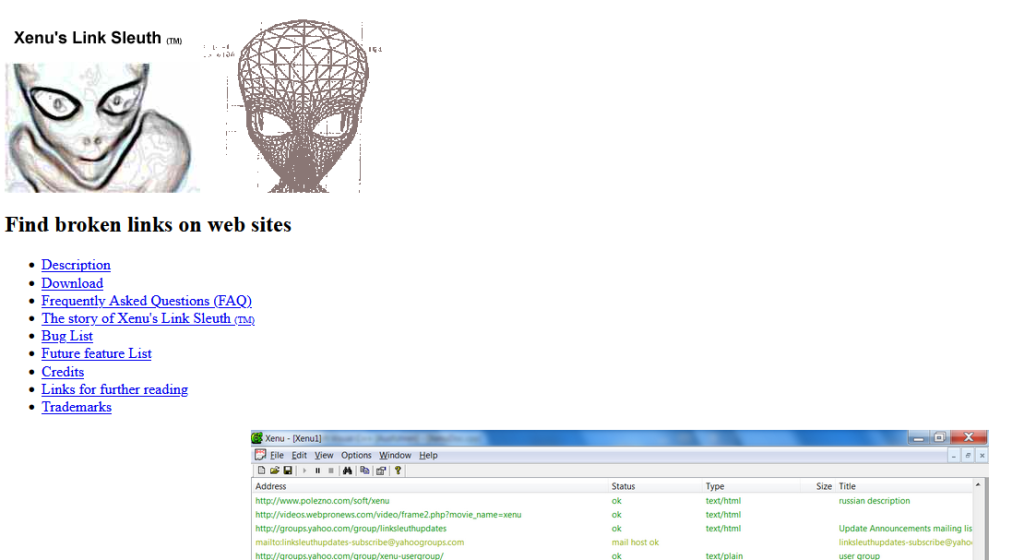Click the Pause icon in Xenu toolbar
The width and height of the screenshot is (1024, 560).
tap(318, 471)
